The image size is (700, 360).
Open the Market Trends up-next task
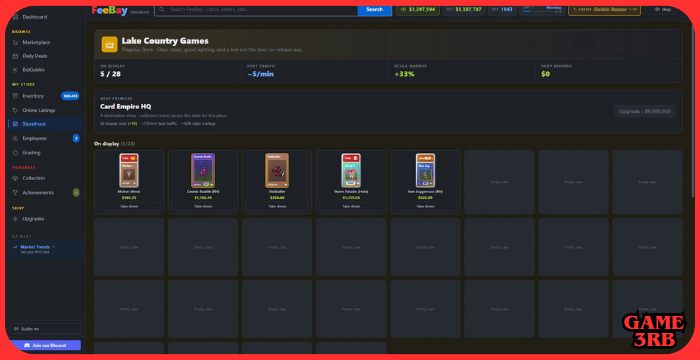pos(45,249)
